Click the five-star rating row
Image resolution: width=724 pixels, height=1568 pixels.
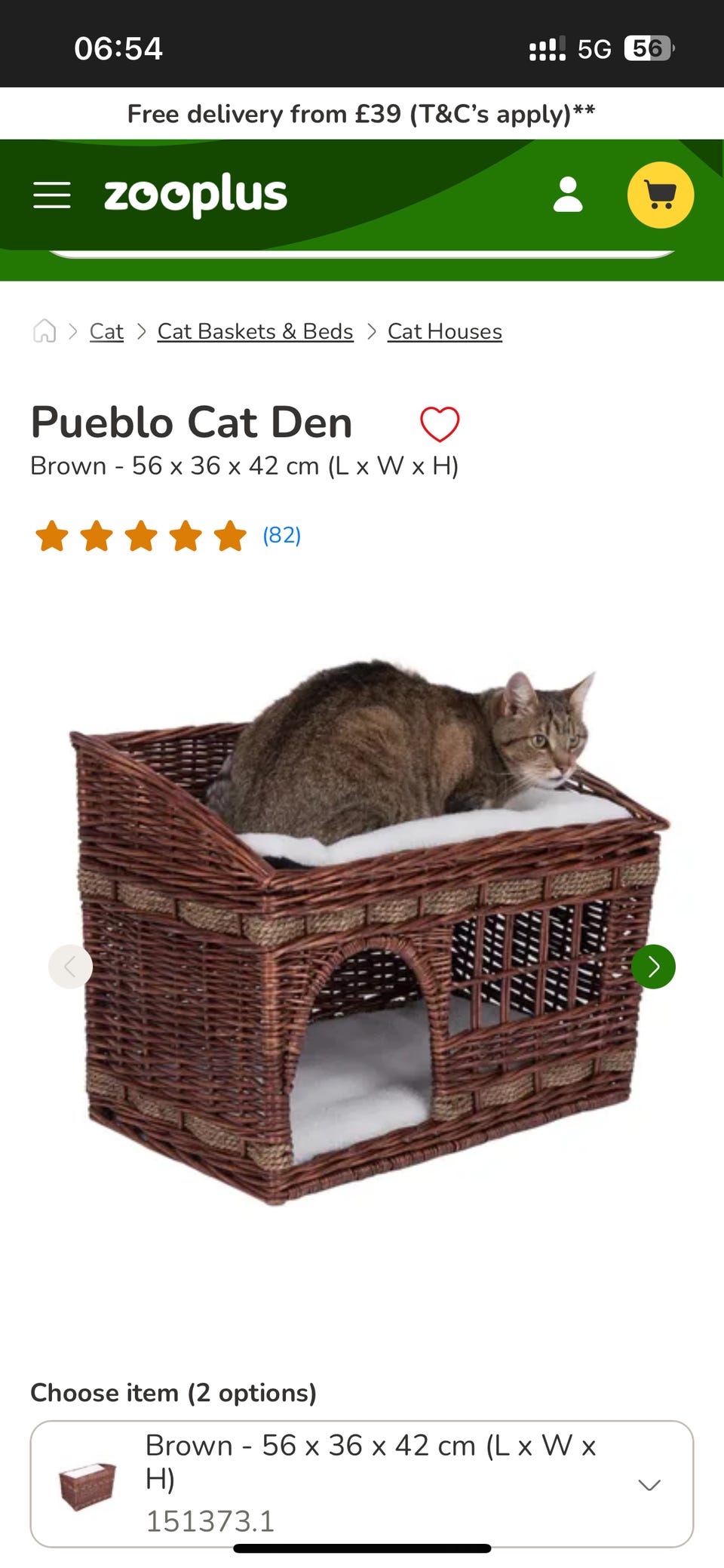click(141, 536)
